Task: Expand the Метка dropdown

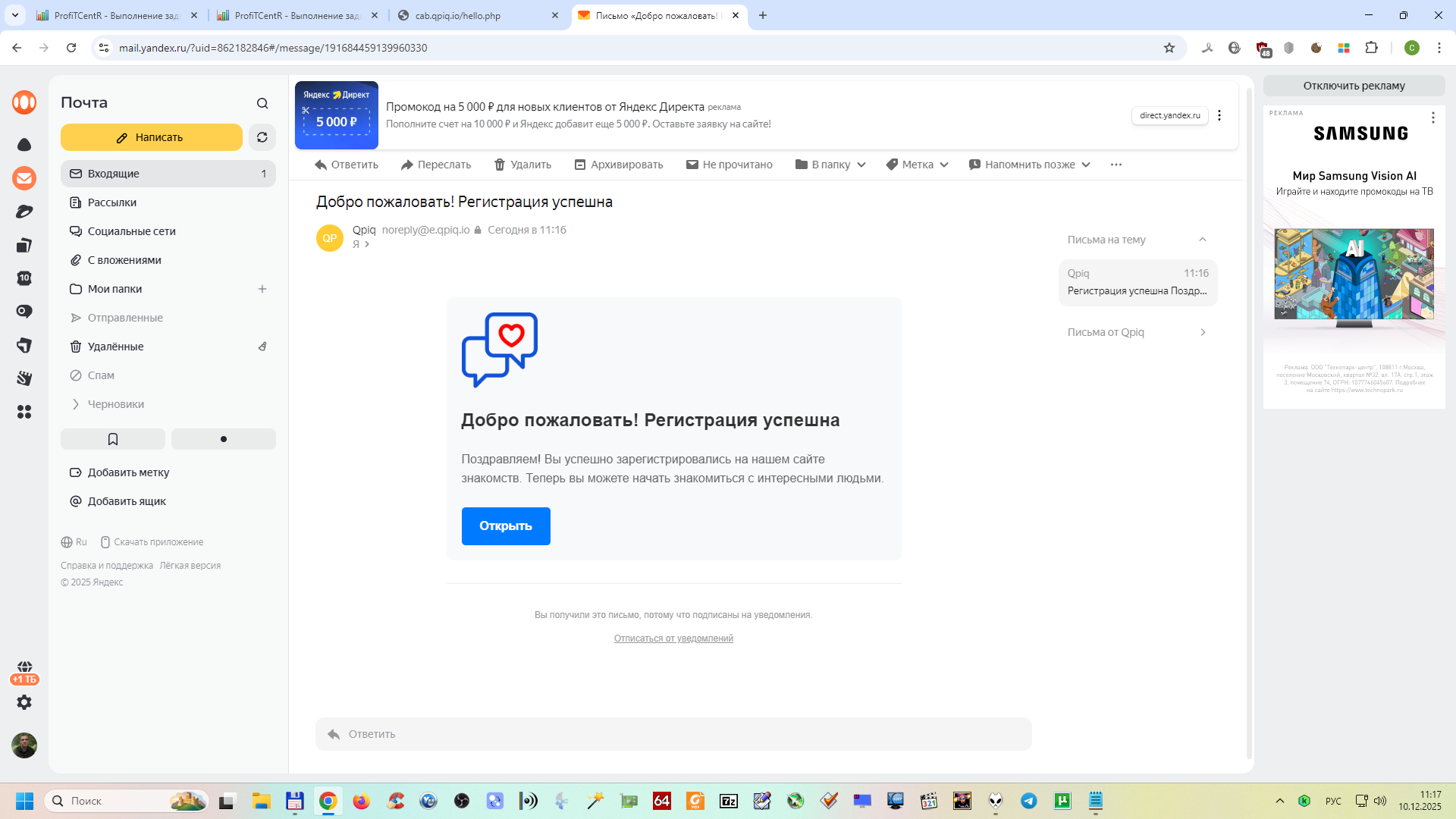Action: [918, 165]
